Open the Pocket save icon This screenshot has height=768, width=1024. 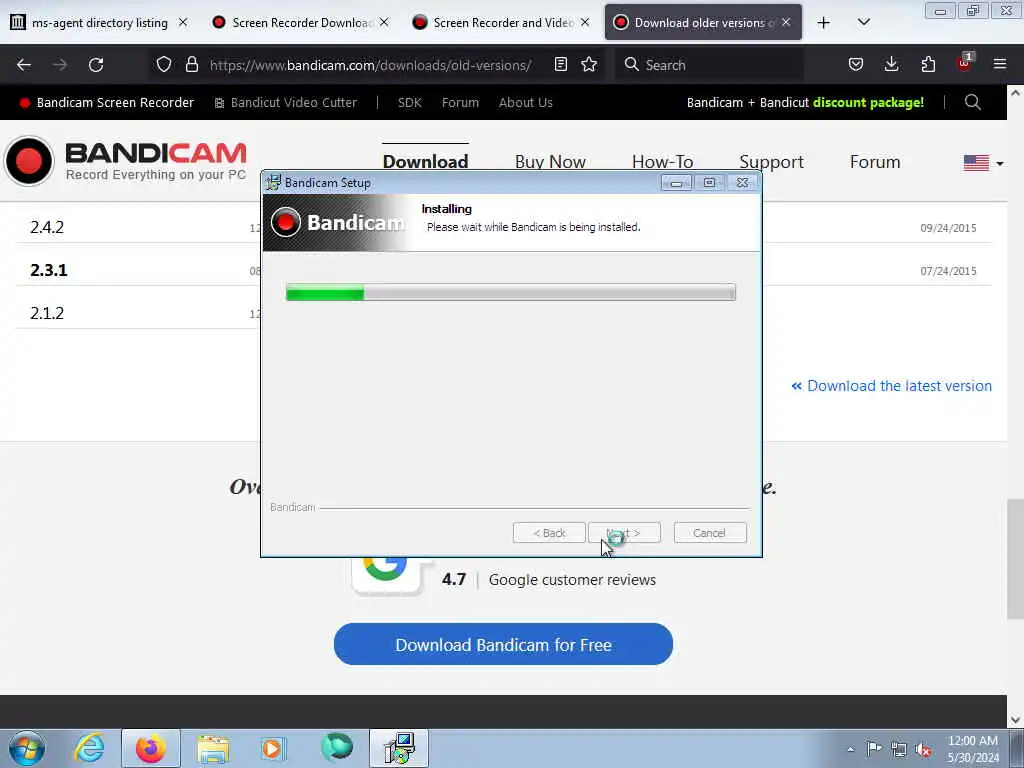(x=856, y=65)
